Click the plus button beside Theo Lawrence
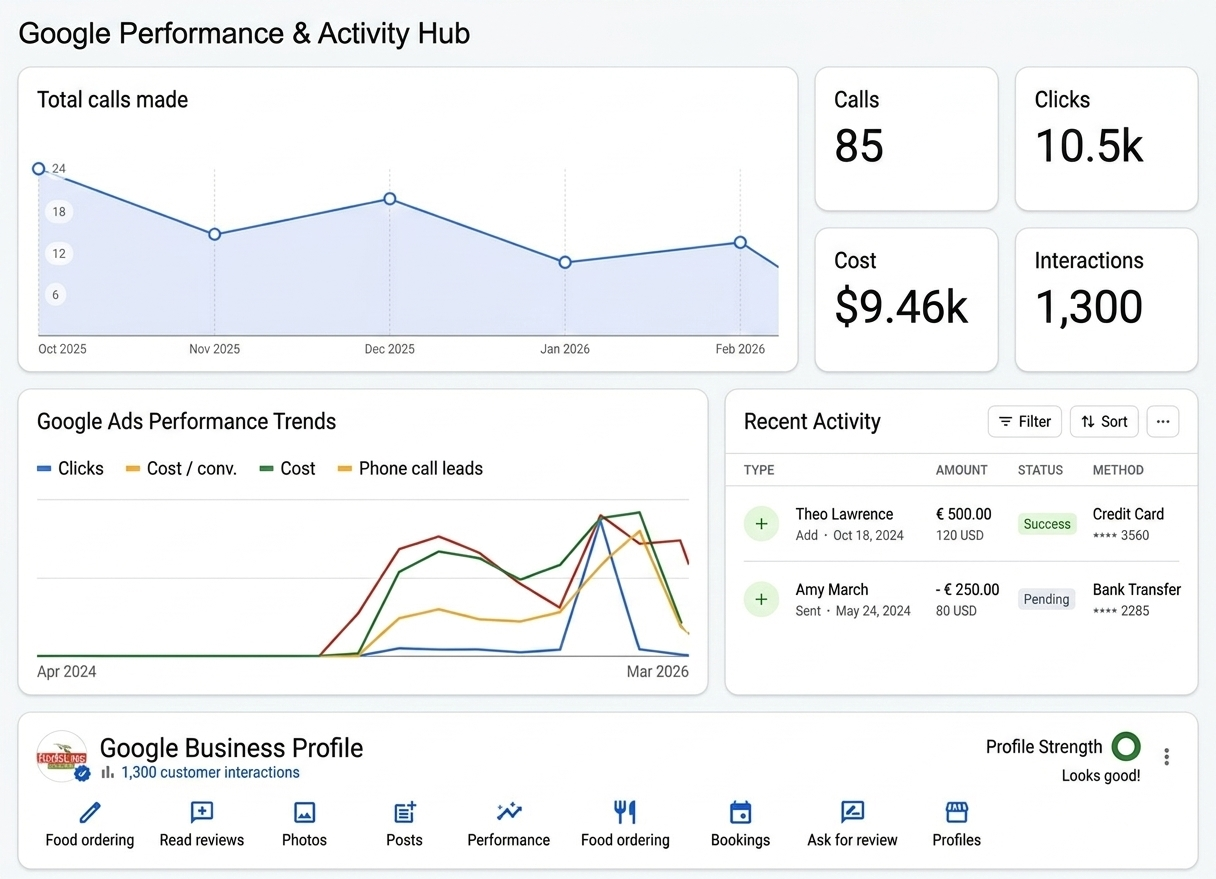1216x879 pixels. [761, 524]
